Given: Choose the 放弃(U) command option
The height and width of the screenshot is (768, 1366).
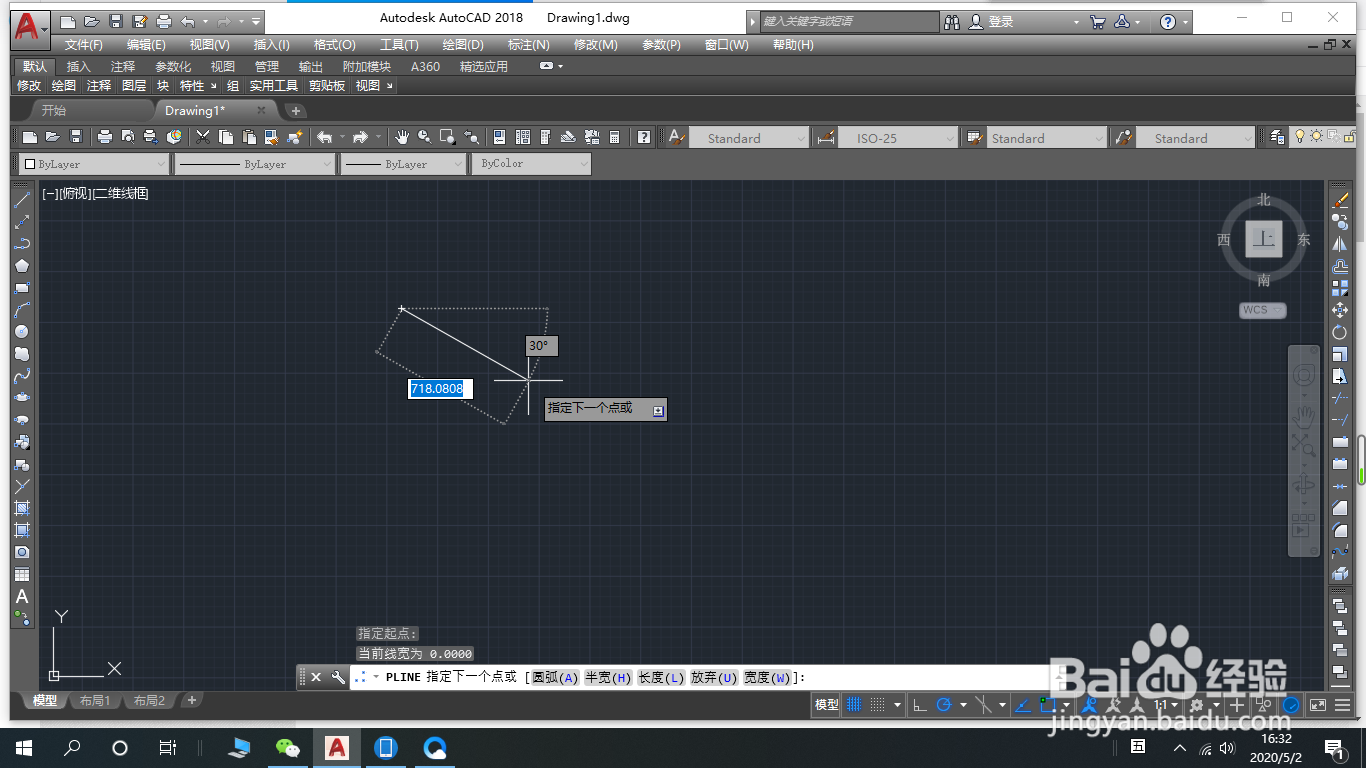Looking at the screenshot, I should [714, 677].
